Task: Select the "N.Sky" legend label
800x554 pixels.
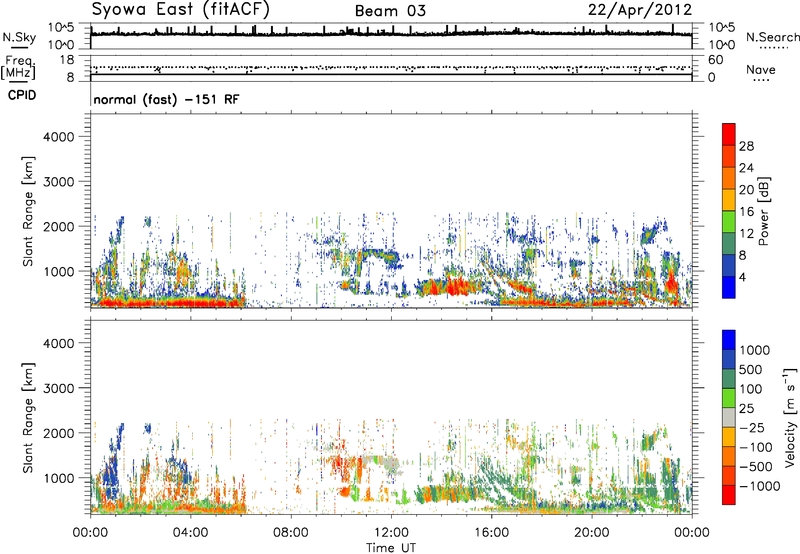Action: click(x=19, y=37)
